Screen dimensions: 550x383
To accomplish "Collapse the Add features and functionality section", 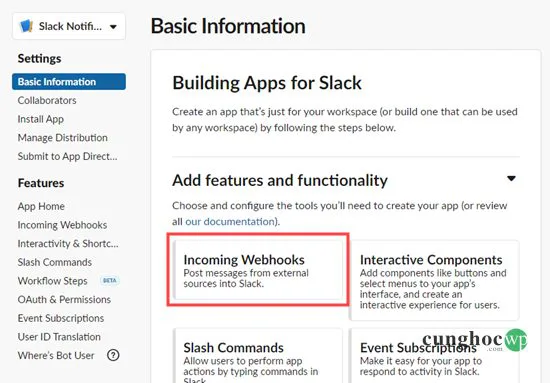I will click(x=511, y=179).
